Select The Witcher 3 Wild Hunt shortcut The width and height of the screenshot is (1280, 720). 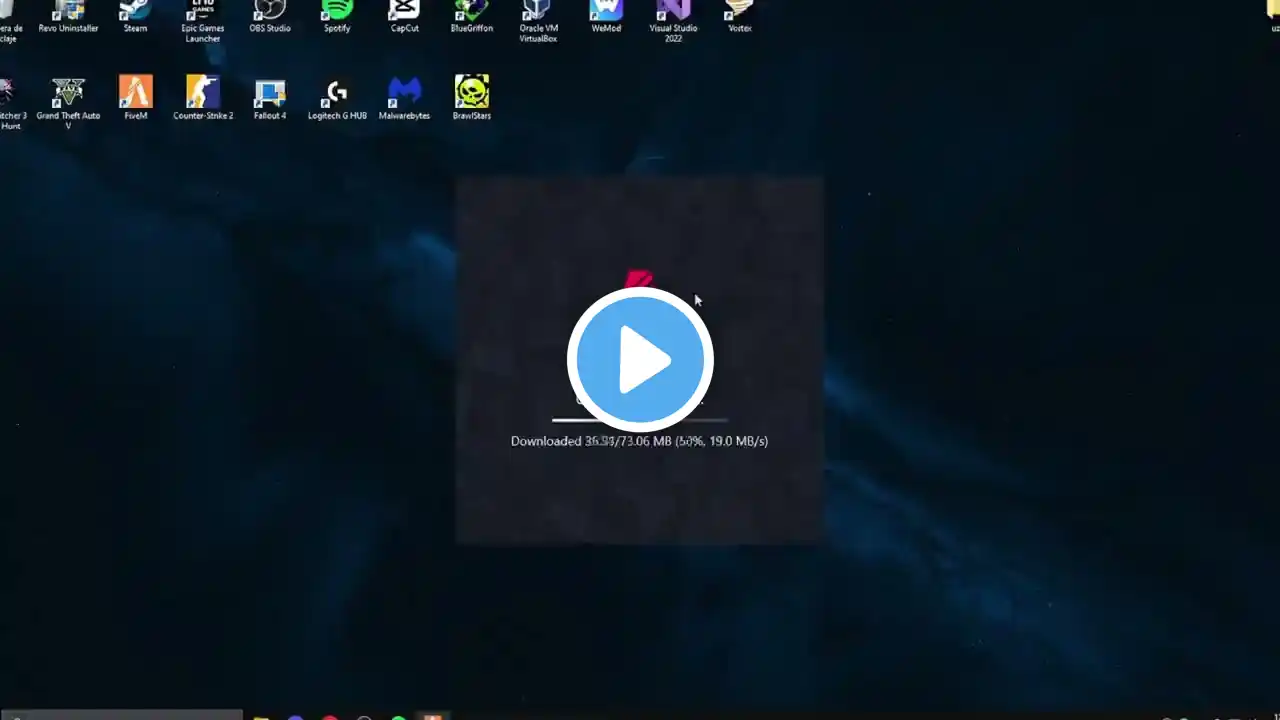click(10, 102)
